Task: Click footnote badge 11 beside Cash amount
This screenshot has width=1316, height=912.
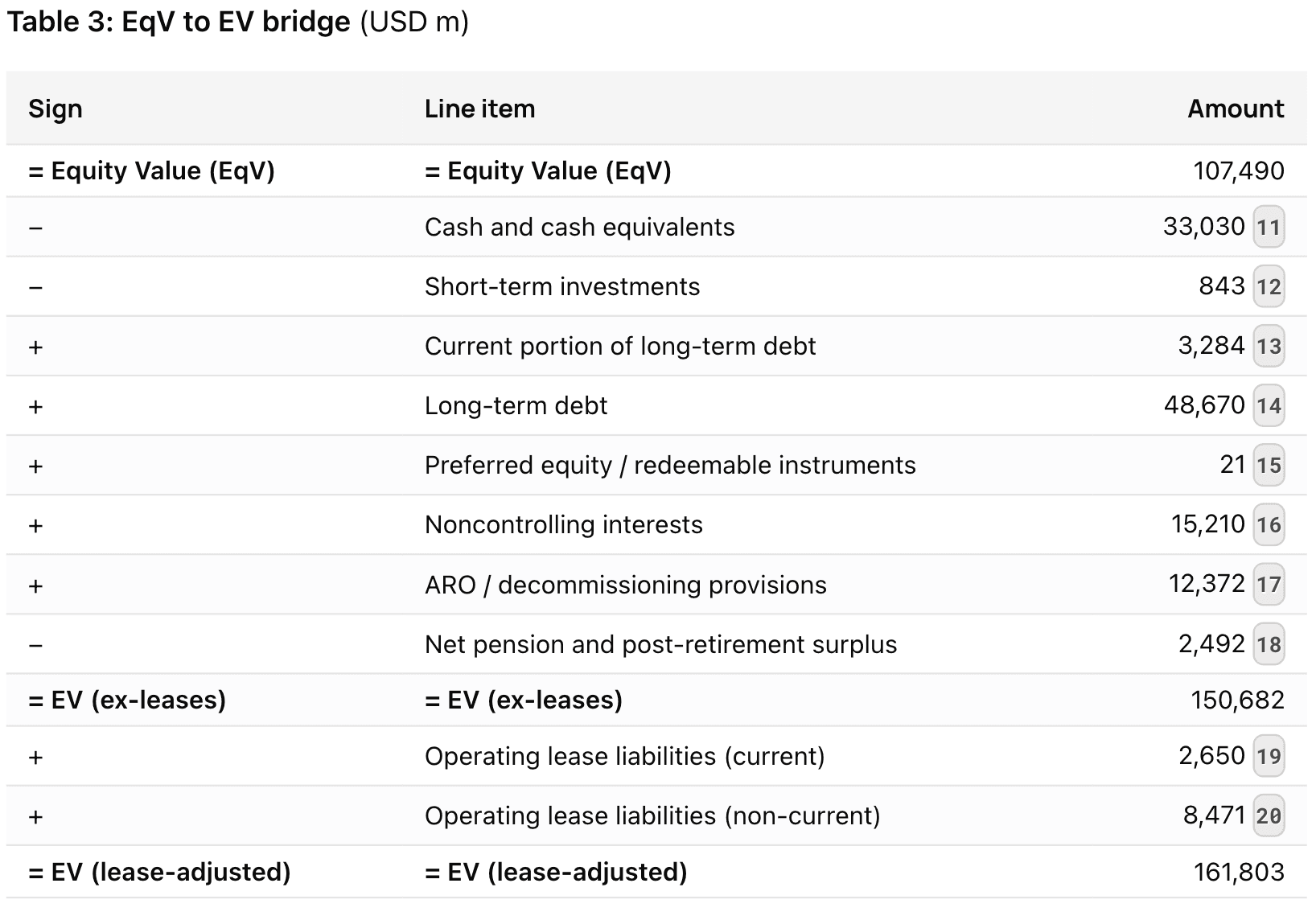Action: point(1269,228)
